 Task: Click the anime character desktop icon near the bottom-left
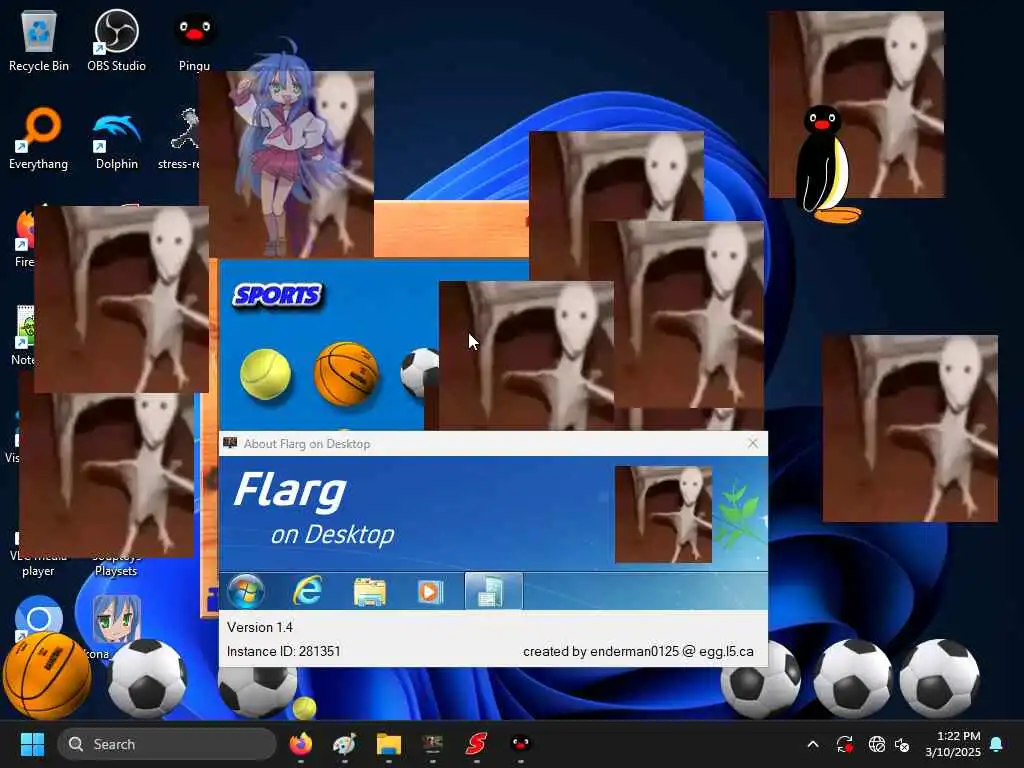click(116, 618)
